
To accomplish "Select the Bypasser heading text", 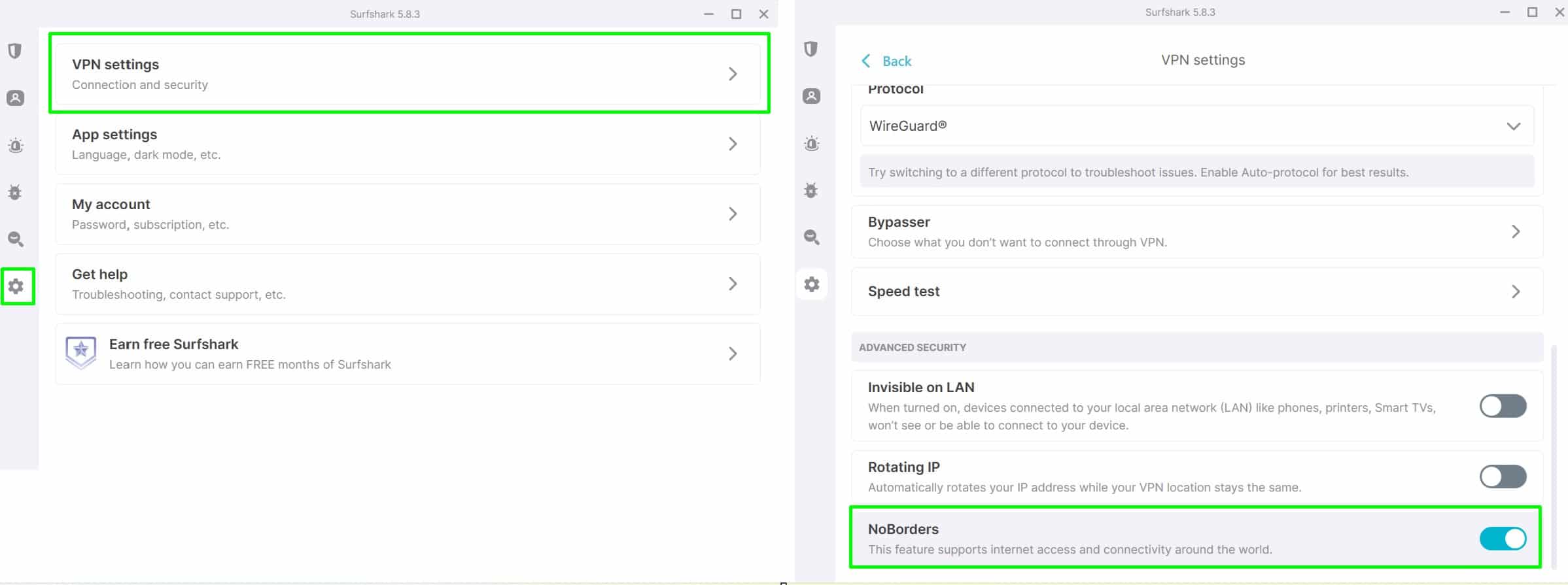I will (x=899, y=222).
